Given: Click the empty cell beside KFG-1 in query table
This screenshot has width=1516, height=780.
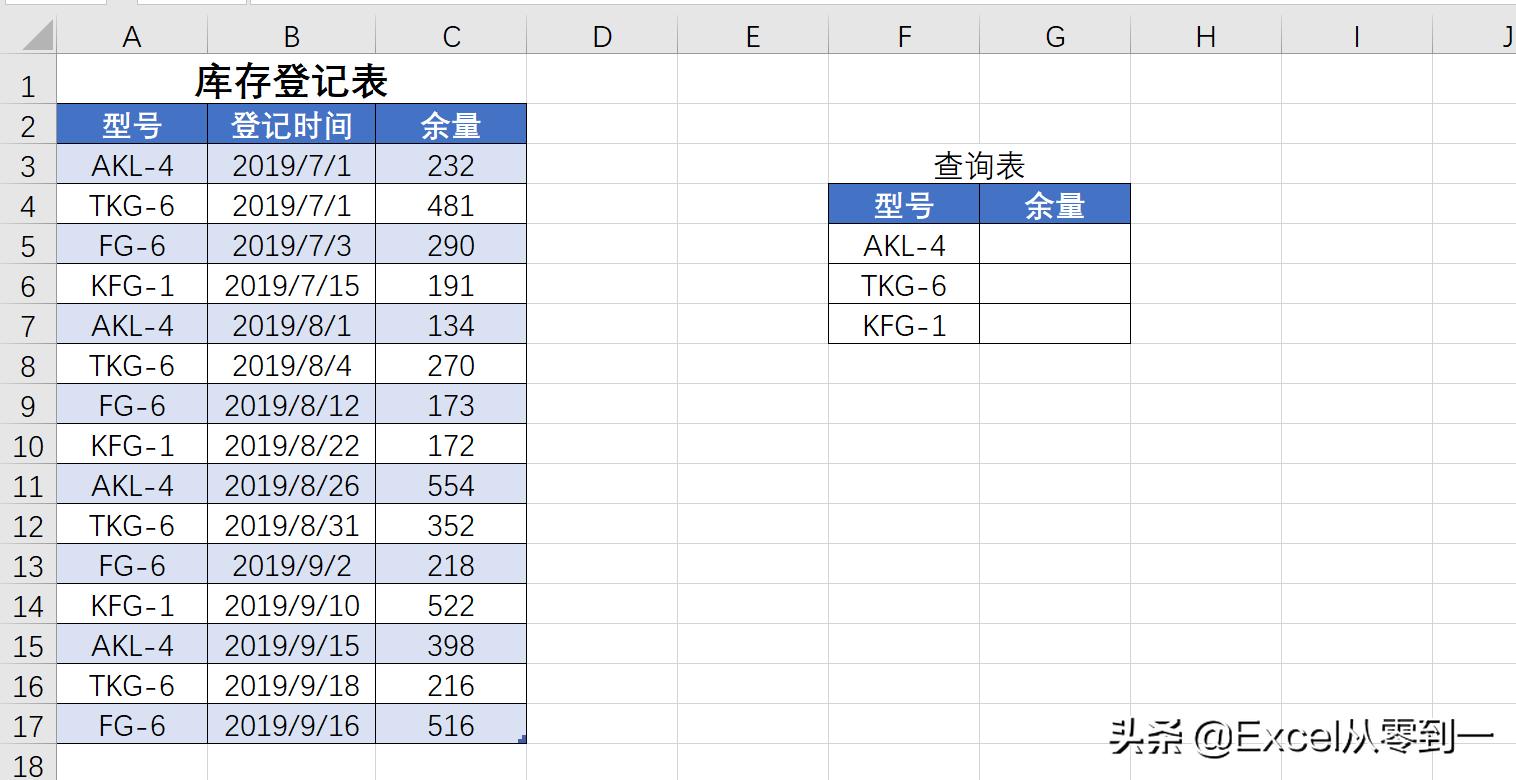Looking at the screenshot, I should 1054,324.
